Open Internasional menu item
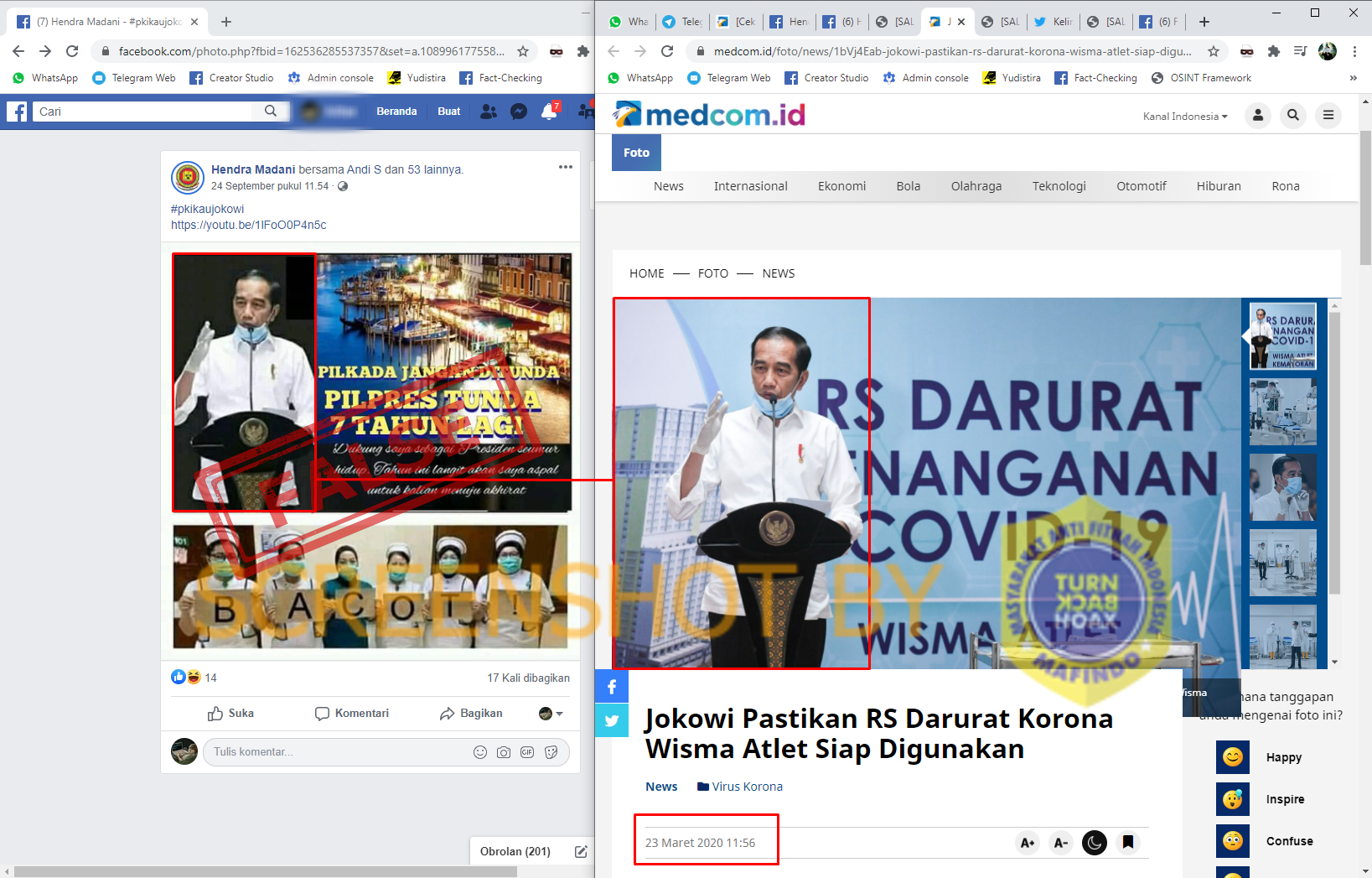The width and height of the screenshot is (1372, 878). coord(751,186)
